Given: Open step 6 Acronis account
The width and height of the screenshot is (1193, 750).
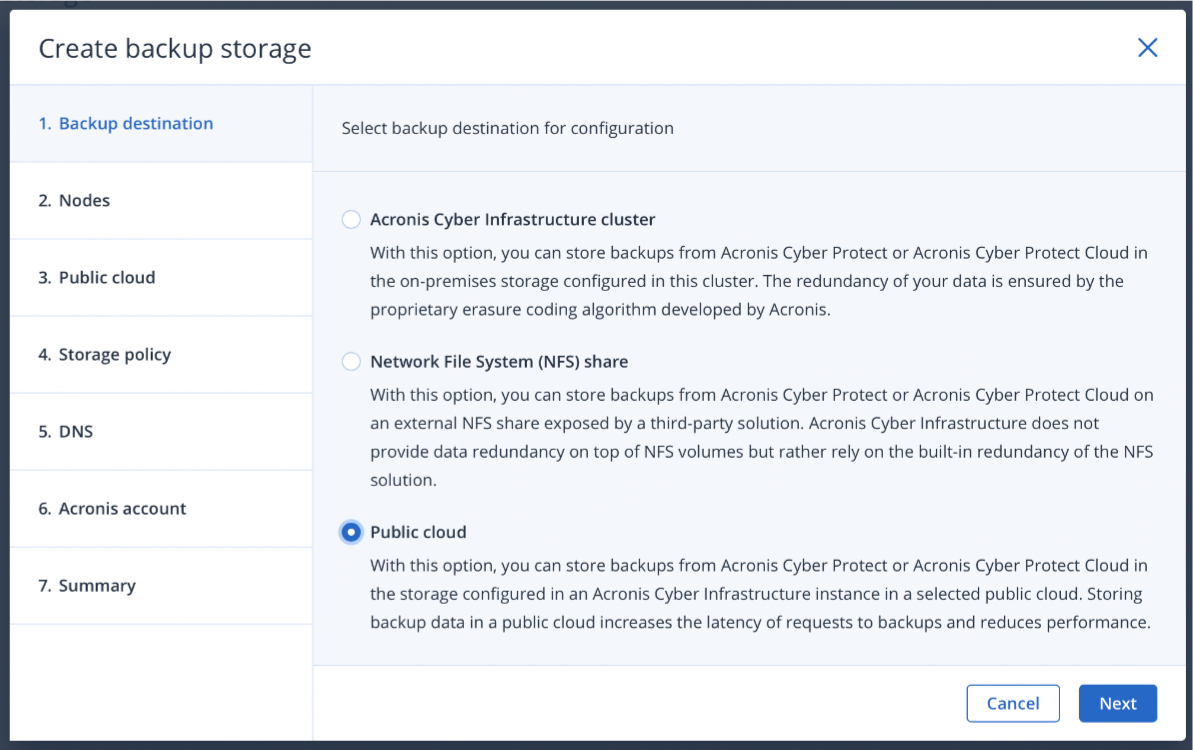Looking at the screenshot, I should point(161,509).
